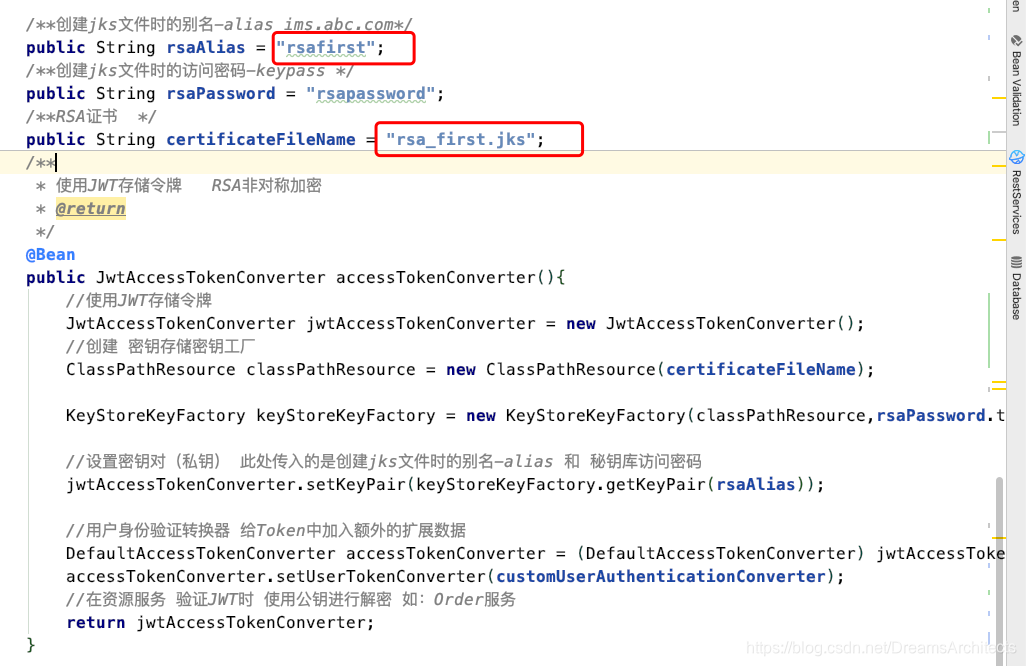Click the return keyword in the last statement
1026x666 pixels.
96,622
